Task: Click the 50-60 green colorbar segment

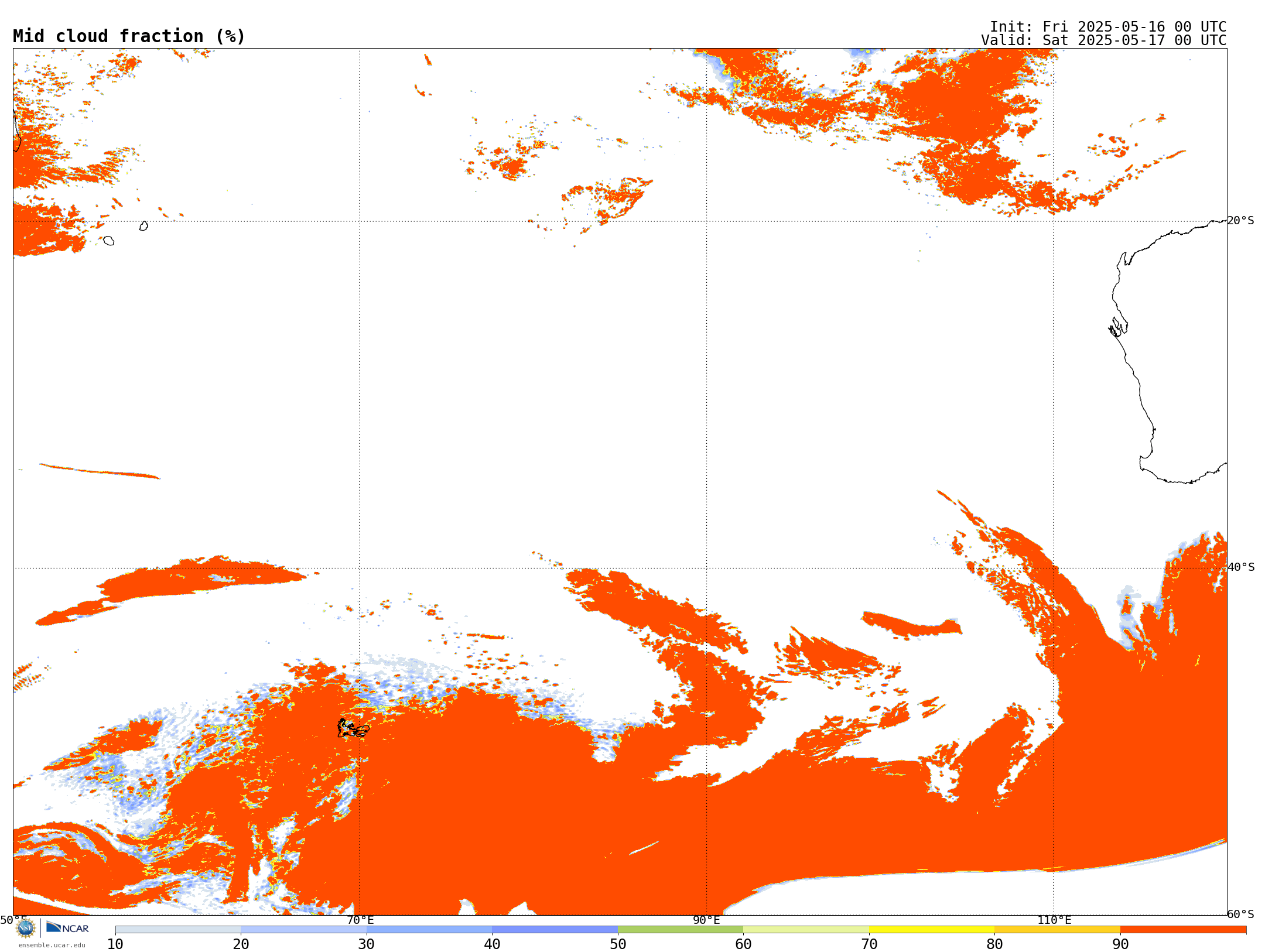Action: coord(681,930)
